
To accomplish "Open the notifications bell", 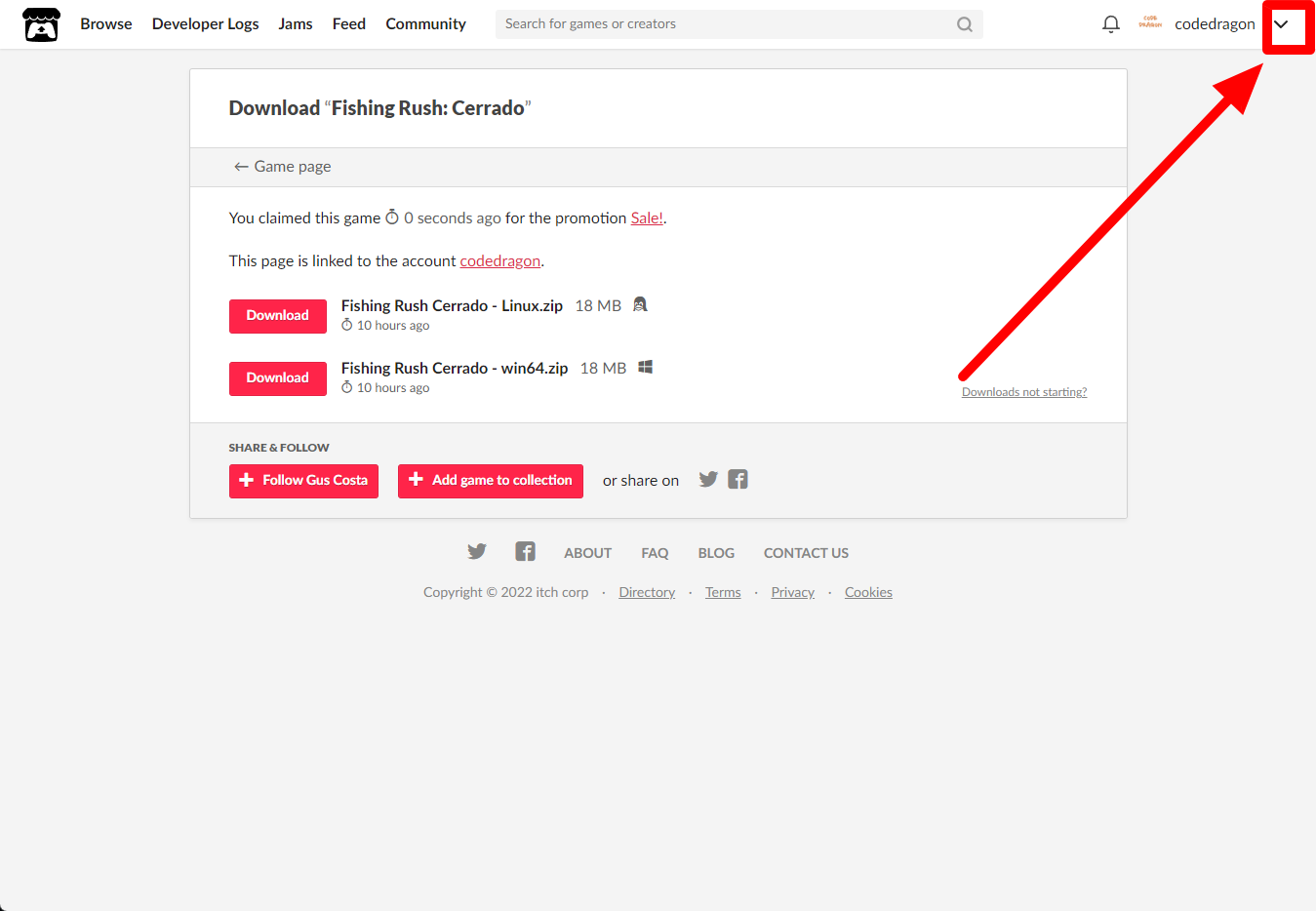I will [1110, 24].
